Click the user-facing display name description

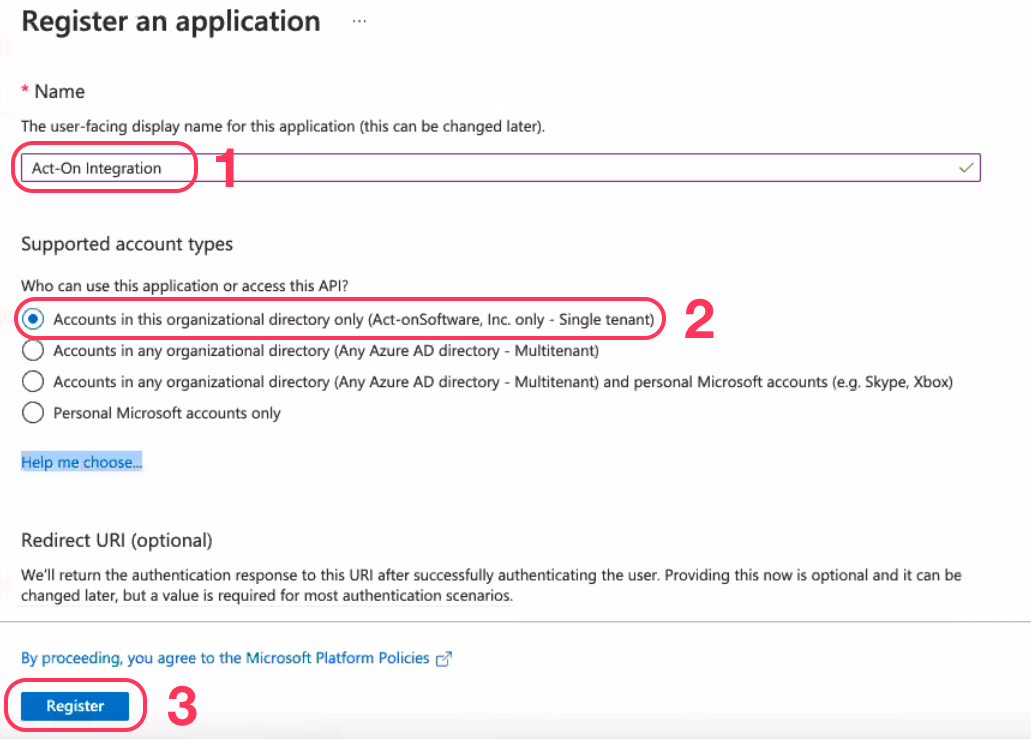tap(283, 126)
